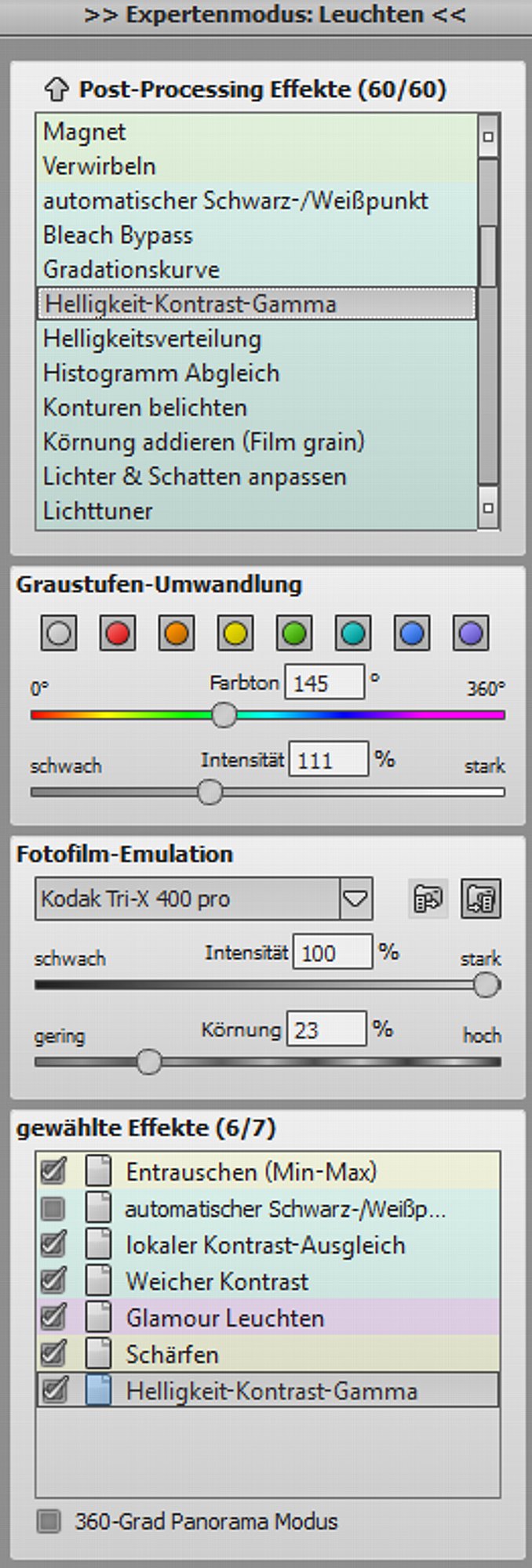Open the Kodak Tri-X 400 pro dropdown

355,898
